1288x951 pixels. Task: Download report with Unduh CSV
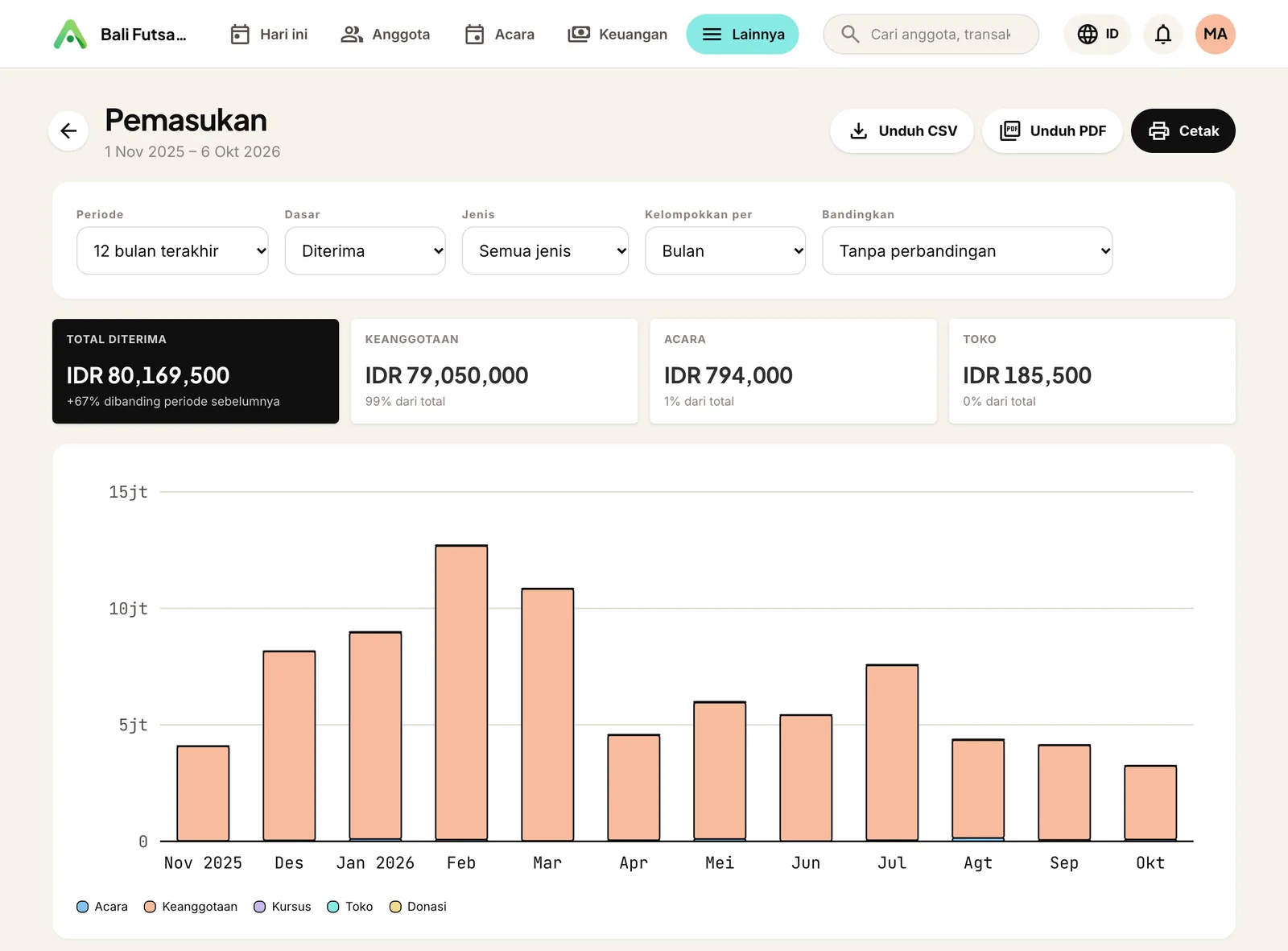tap(902, 130)
